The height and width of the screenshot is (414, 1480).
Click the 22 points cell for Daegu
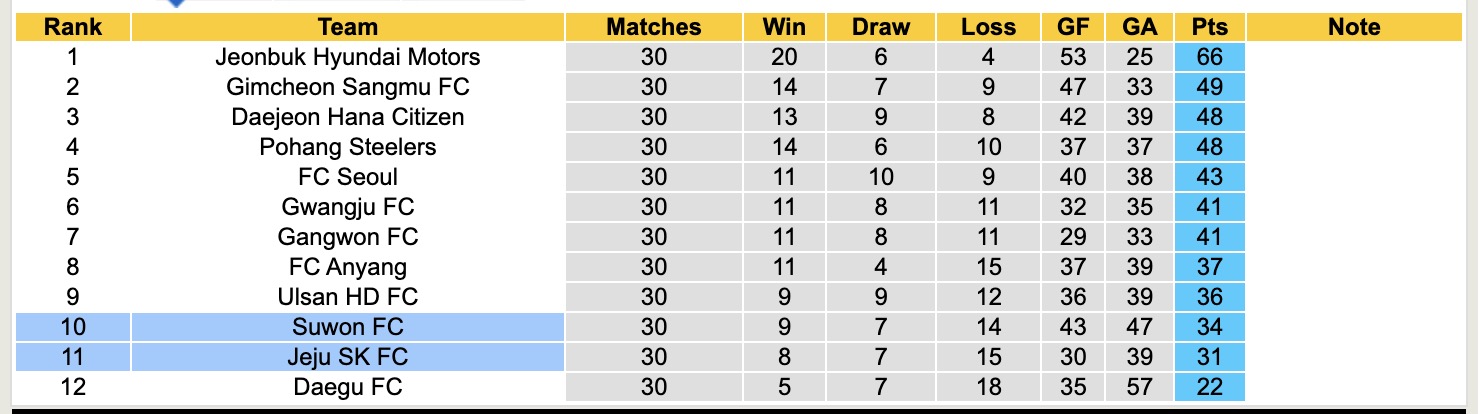1209,387
